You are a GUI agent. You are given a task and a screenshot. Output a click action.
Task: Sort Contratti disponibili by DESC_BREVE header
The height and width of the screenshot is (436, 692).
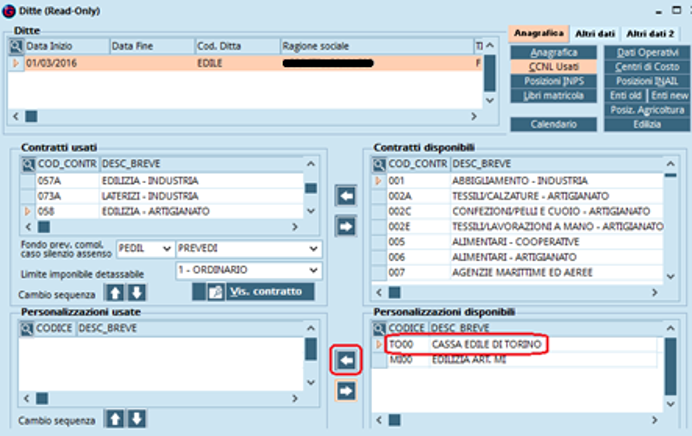point(556,164)
